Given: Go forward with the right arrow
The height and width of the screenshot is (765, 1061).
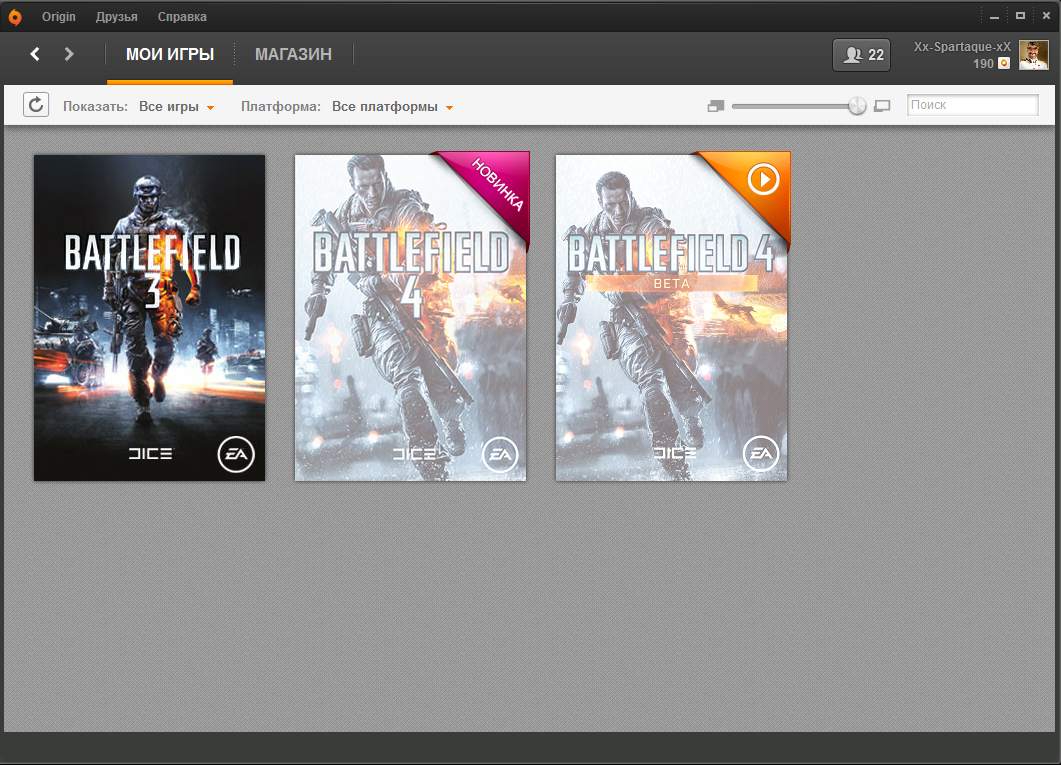Looking at the screenshot, I should pos(68,54).
